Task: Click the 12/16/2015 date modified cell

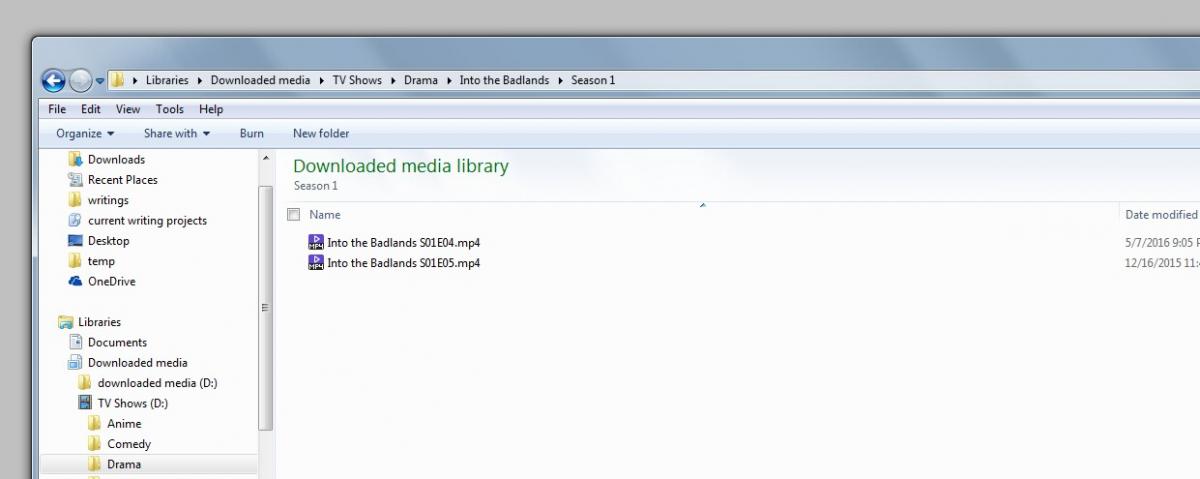Action: (1162, 263)
